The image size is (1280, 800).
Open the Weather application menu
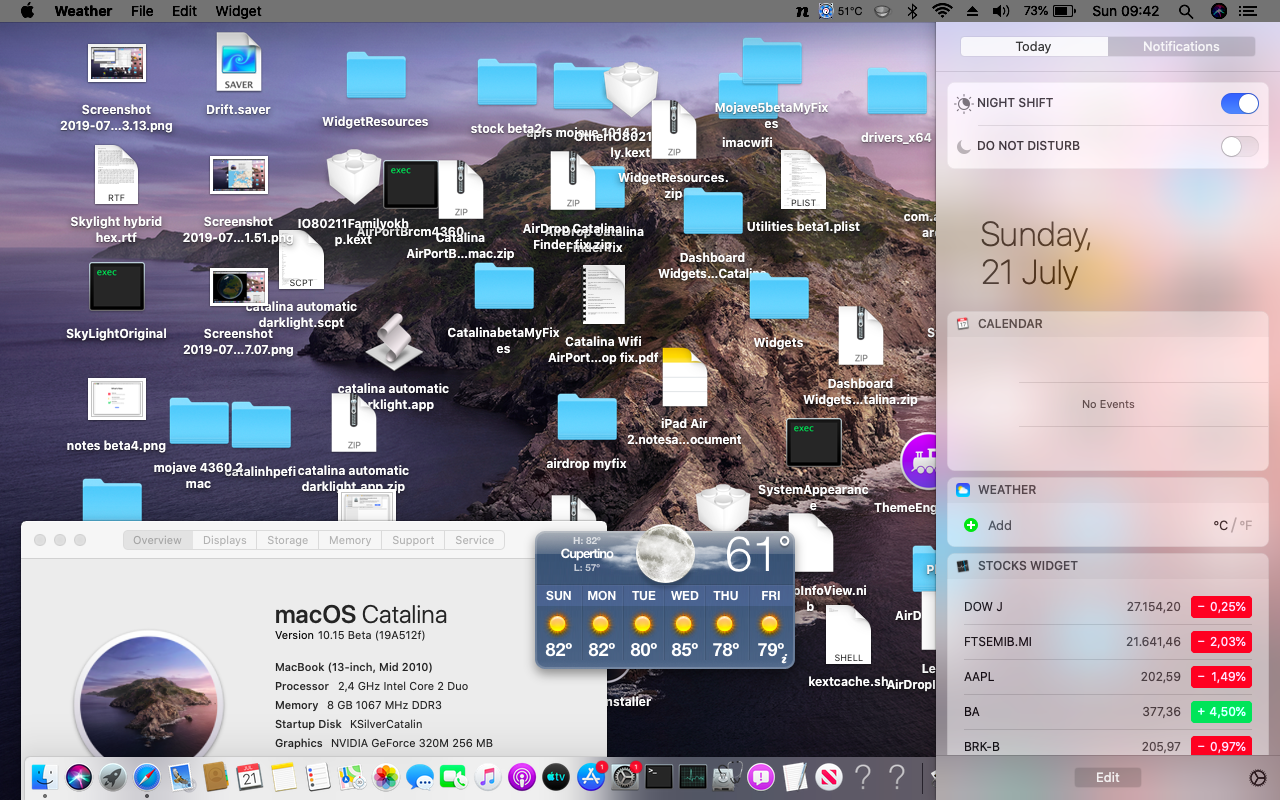(83, 11)
